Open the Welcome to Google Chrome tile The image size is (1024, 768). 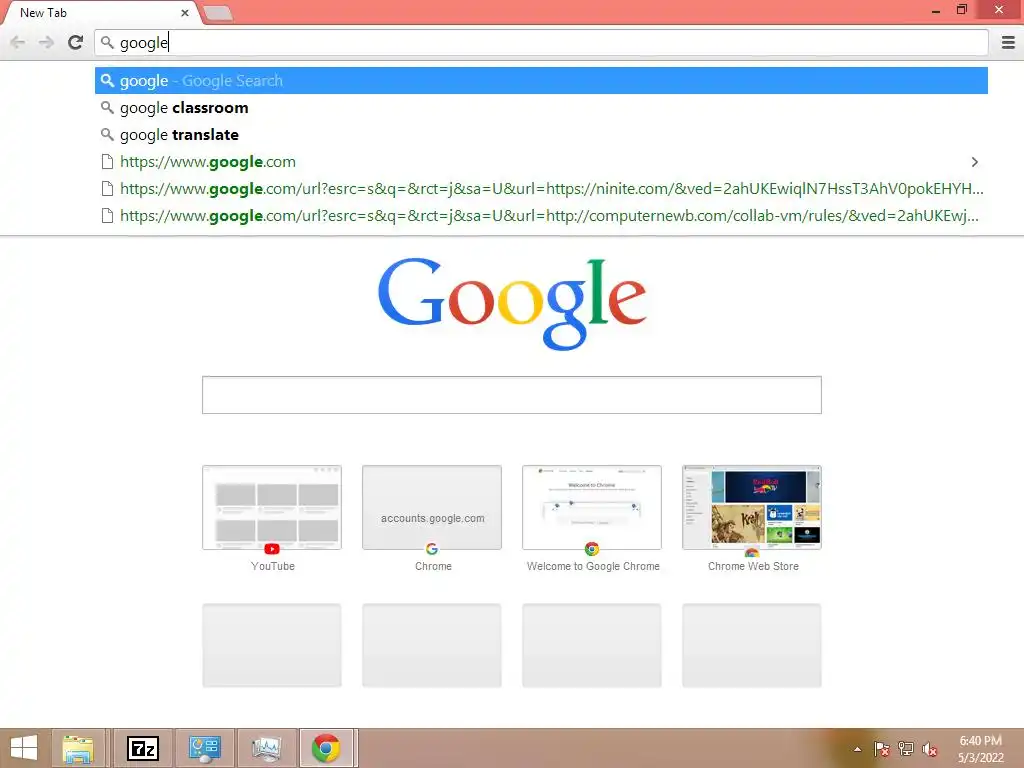point(592,507)
